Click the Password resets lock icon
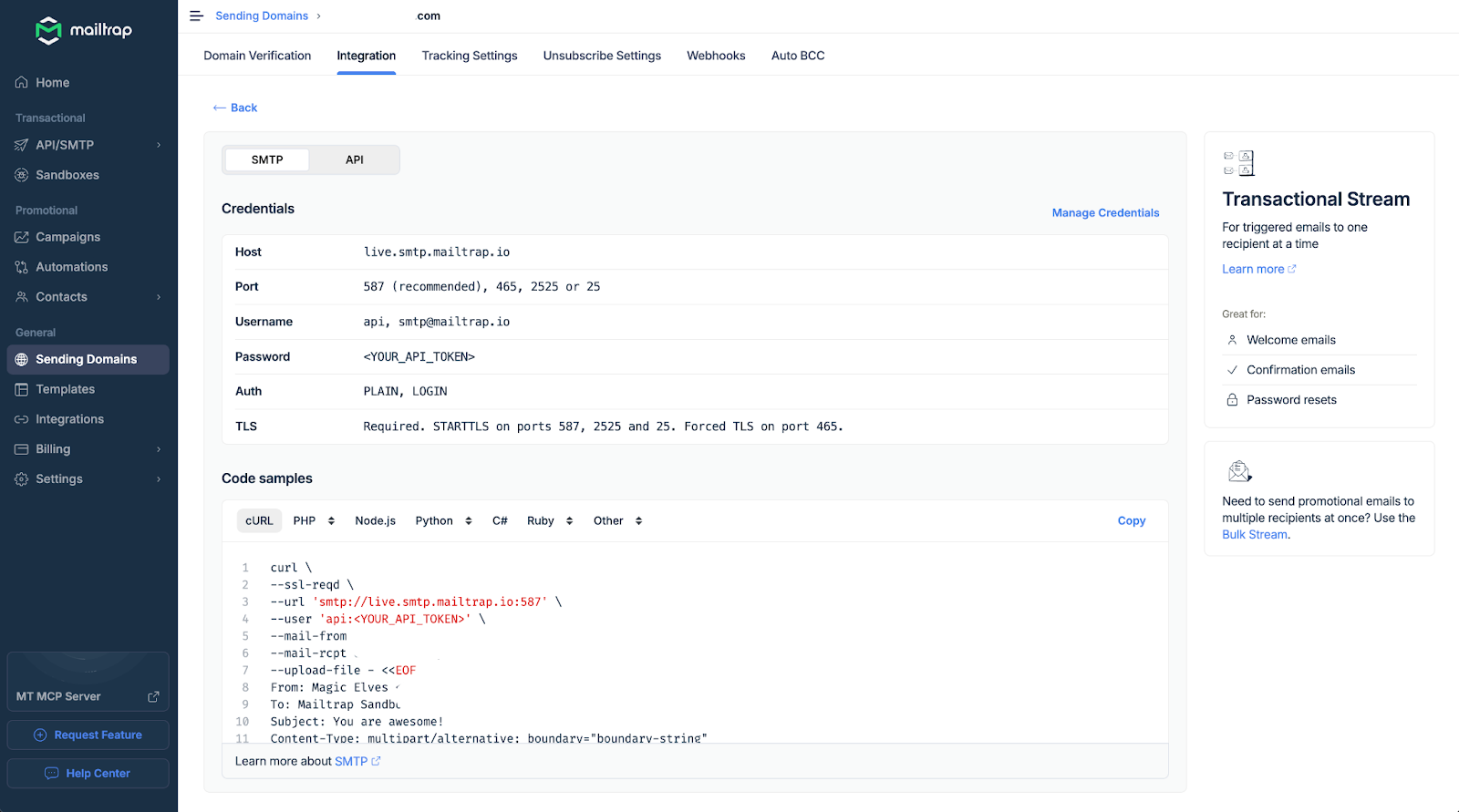 pos(1232,400)
